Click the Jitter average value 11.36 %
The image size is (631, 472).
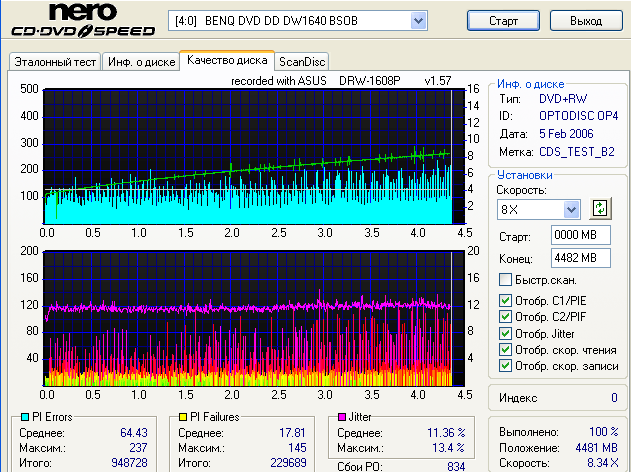[x=446, y=433]
